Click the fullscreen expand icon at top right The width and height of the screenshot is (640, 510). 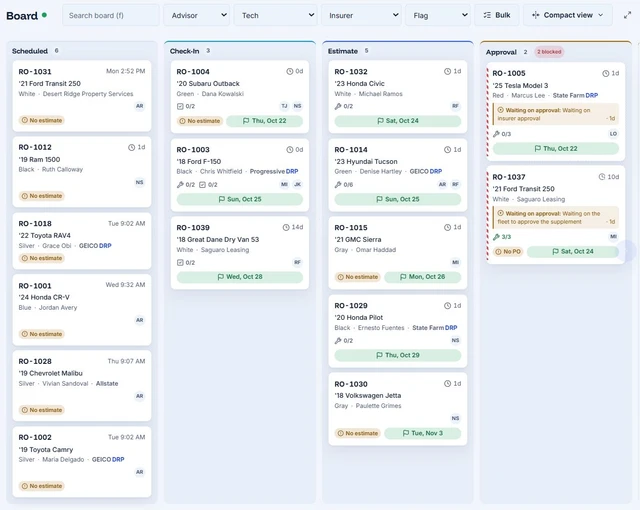tap(627, 16)
